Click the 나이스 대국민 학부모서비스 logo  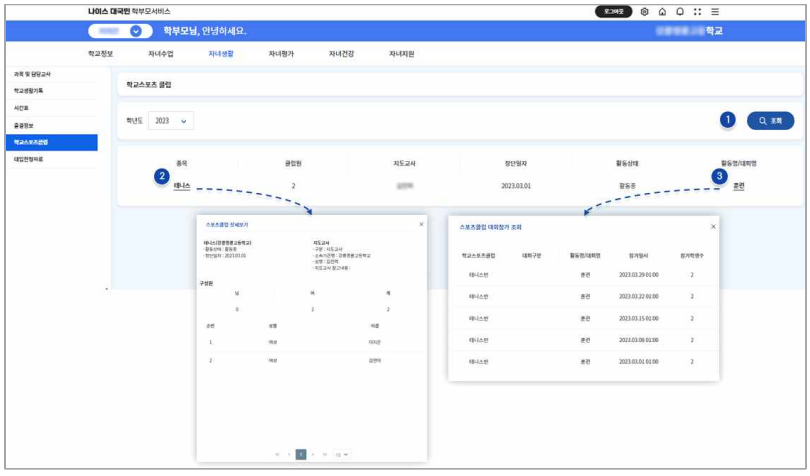129,11
